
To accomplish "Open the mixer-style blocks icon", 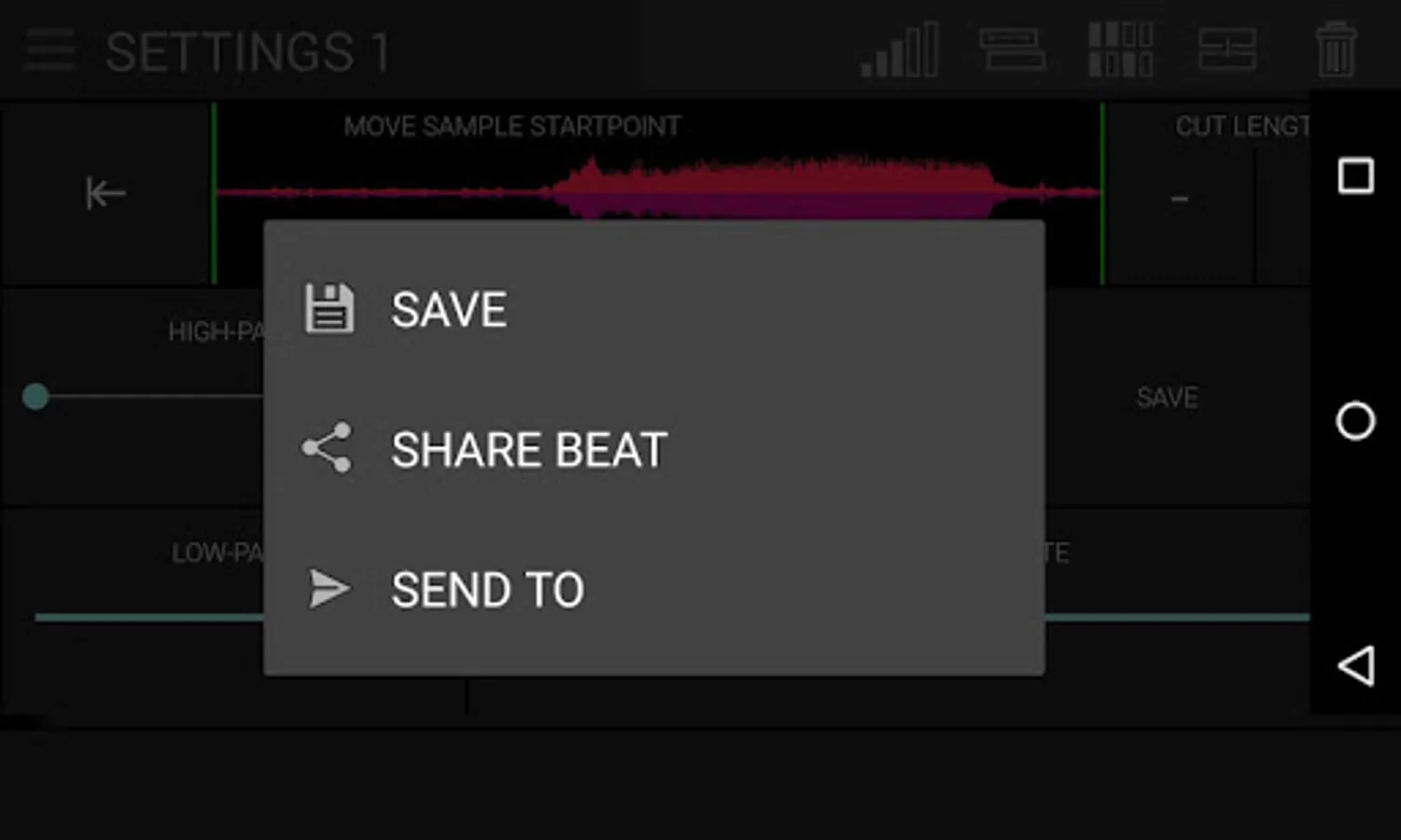I will (x=1227, y=49).
